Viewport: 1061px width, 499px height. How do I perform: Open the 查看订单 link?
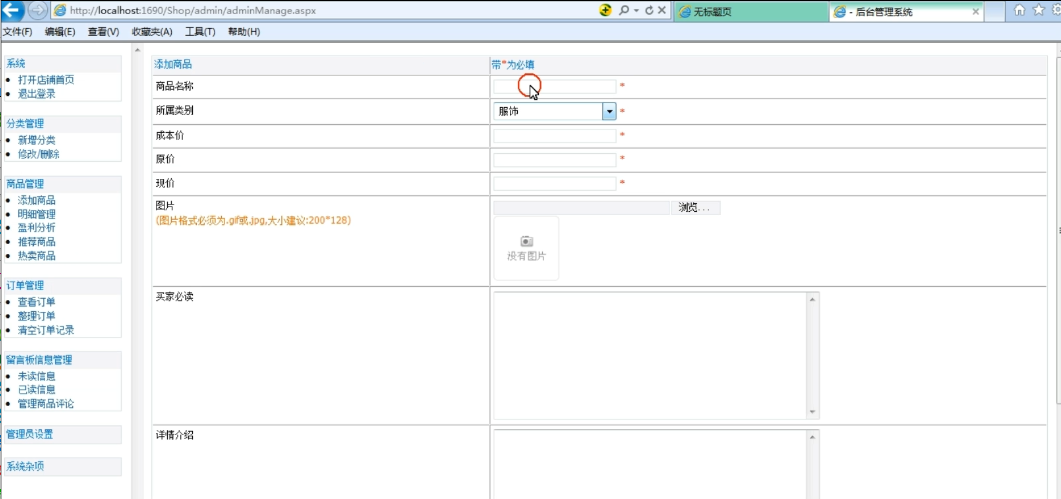(37, 302)
